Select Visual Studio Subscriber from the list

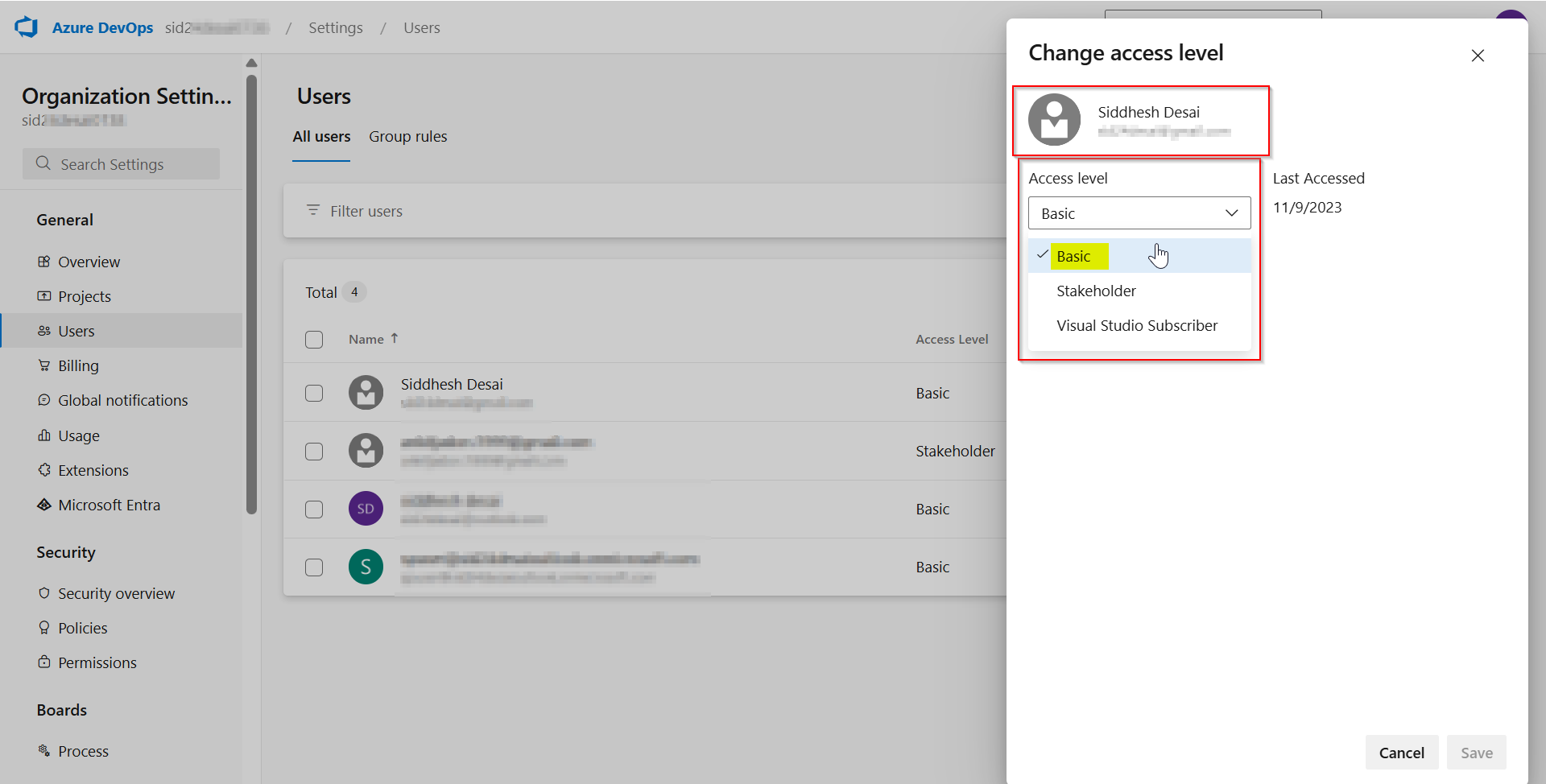pos(1136,325)
